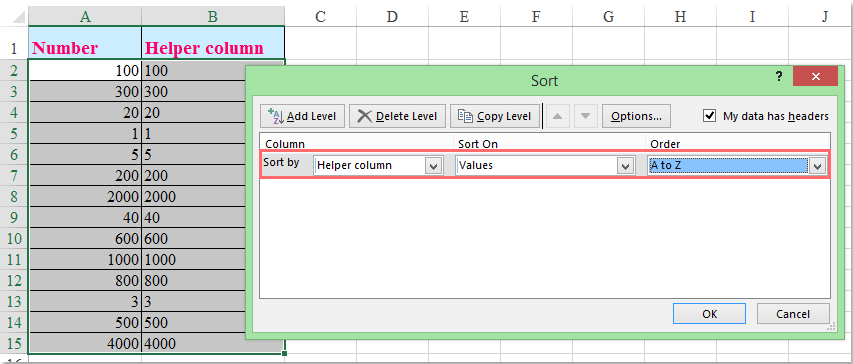853x364 pixels.
Task: Select column F header
Action: pyautogui.click(x=536, y=17)
